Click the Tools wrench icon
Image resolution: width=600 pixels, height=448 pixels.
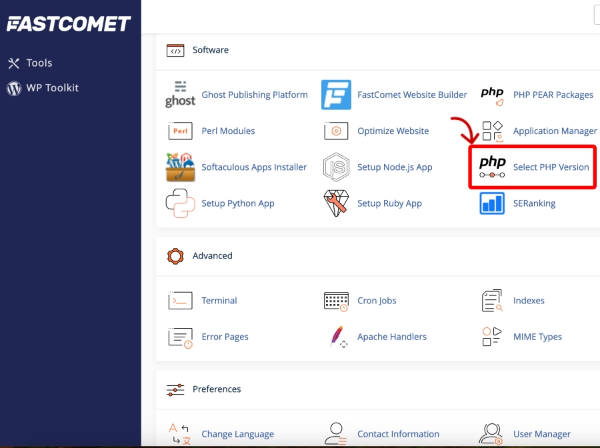click(x=14, y=63)
